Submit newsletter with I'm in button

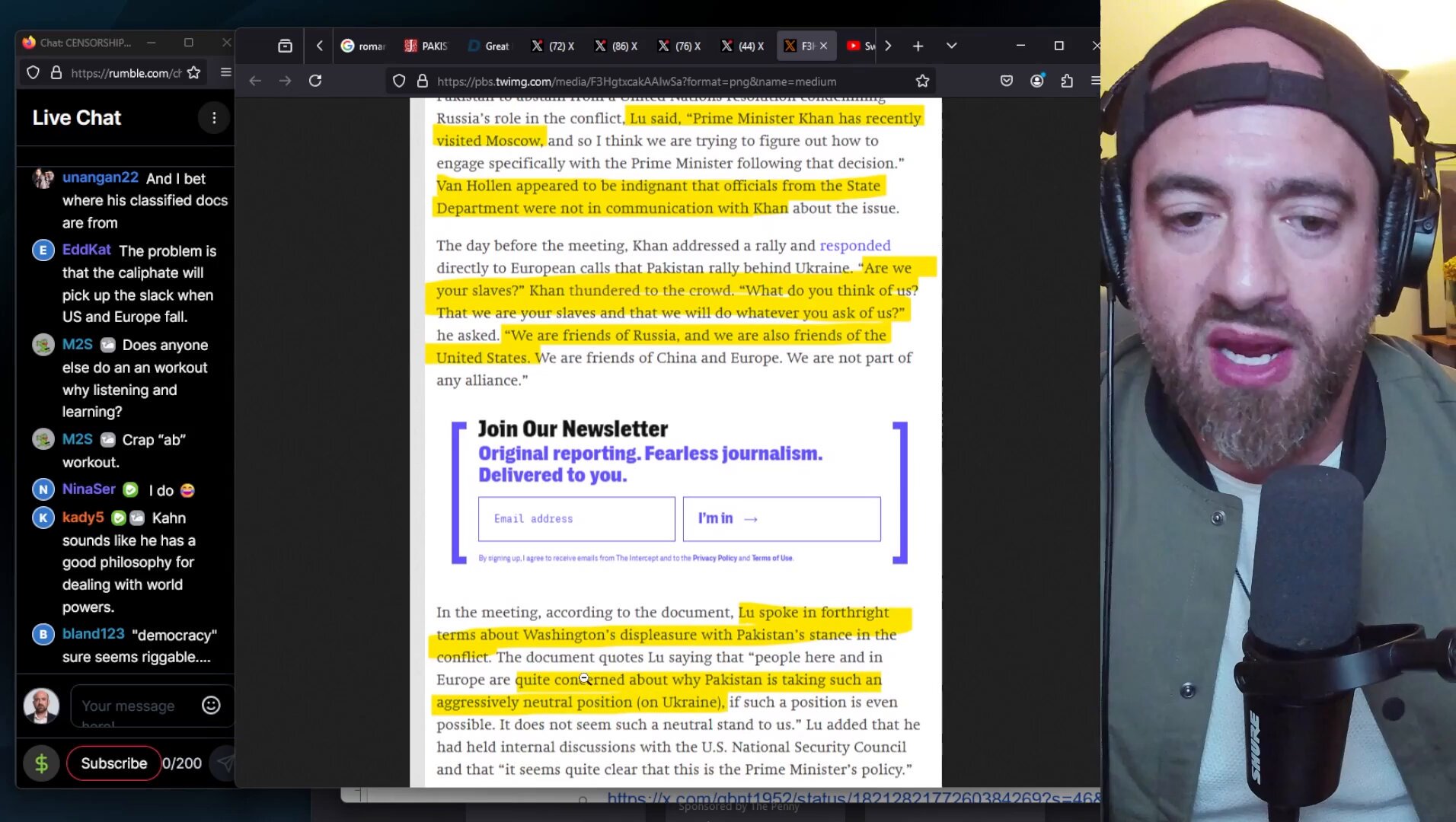pyautogui.click(x=781, y=519)
